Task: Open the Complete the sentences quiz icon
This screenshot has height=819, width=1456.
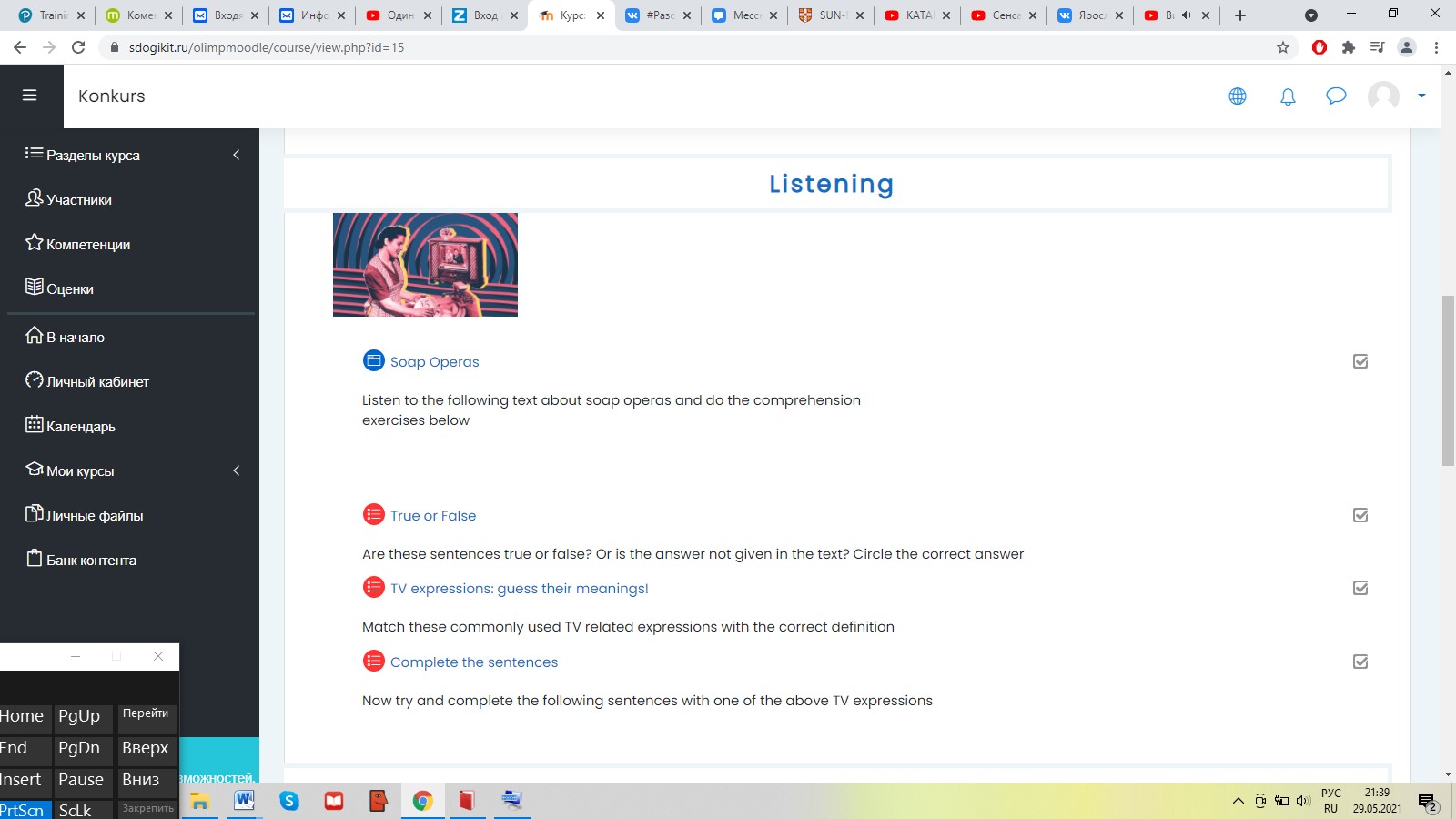Action: 374,661
